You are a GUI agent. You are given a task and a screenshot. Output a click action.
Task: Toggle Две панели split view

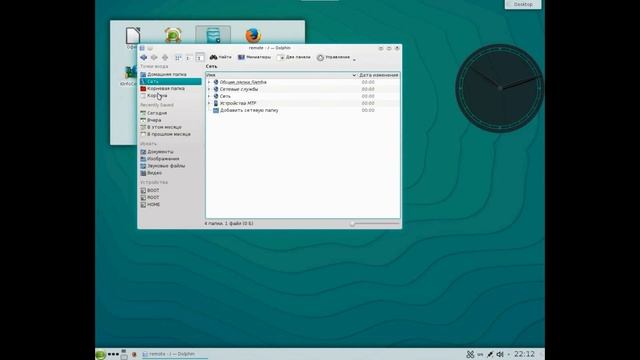click(x=294, y=57)
